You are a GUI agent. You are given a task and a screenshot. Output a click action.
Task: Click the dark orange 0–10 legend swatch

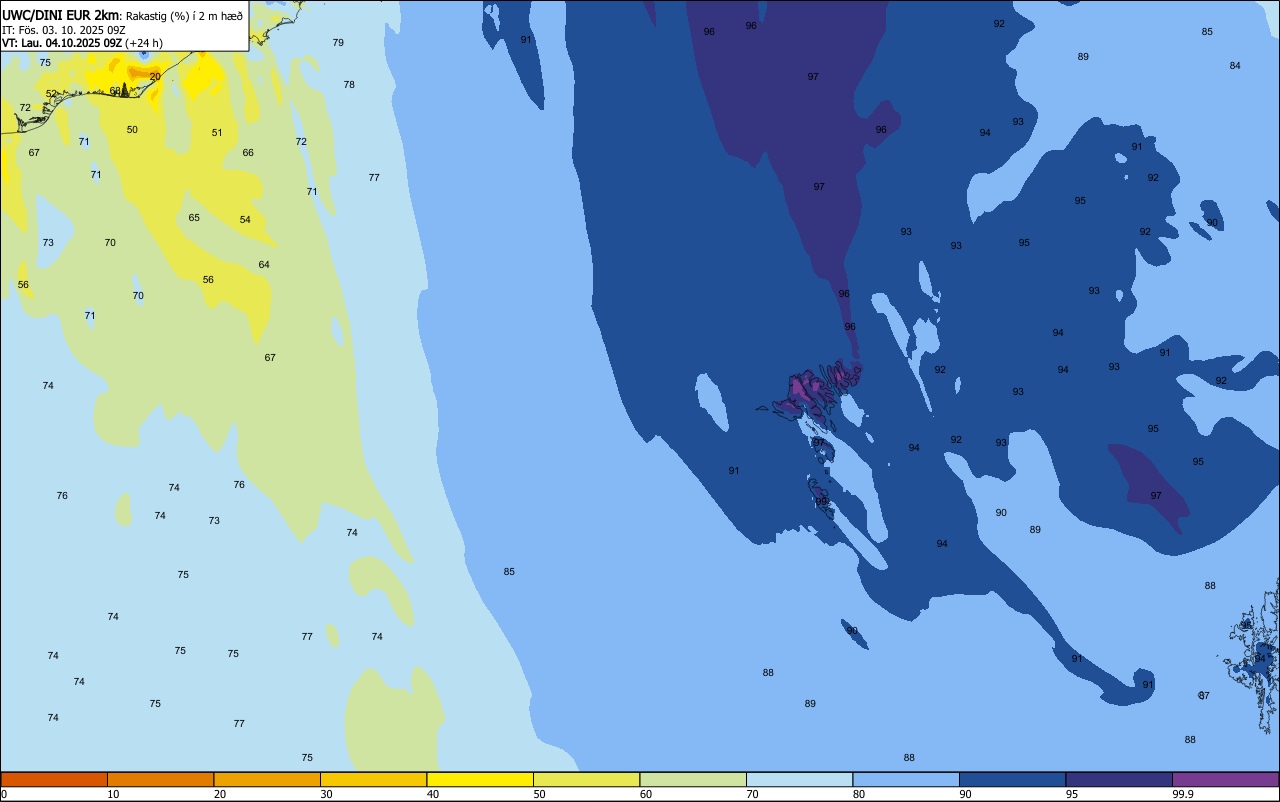pyautogui.click(x=54, y=779)
